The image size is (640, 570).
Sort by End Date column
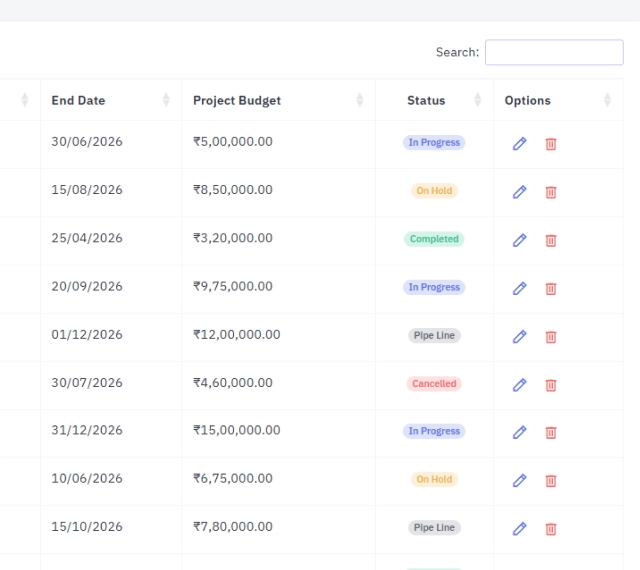pos(111,100)
